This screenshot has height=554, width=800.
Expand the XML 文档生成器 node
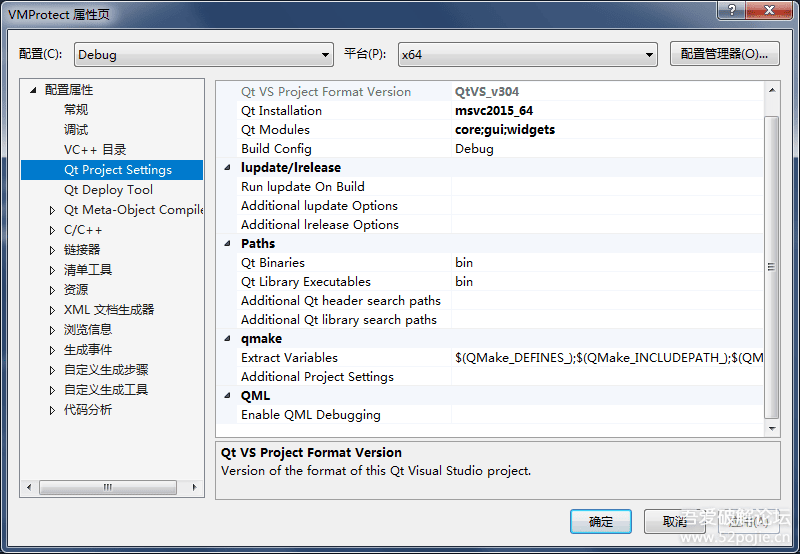point(52,310)
